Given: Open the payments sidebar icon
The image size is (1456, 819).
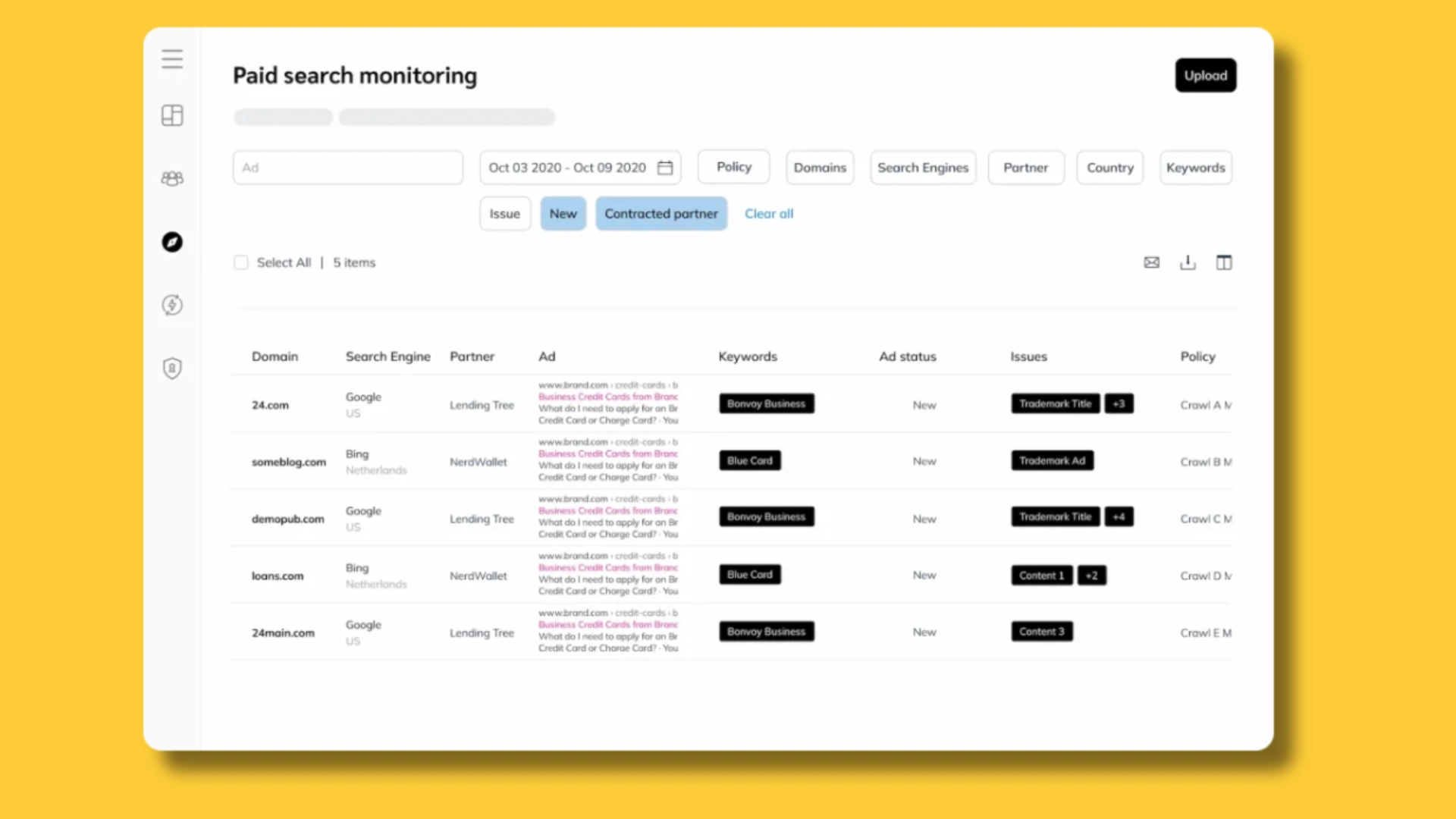Looking at the screenshot, I should click(x=172, y=305).
